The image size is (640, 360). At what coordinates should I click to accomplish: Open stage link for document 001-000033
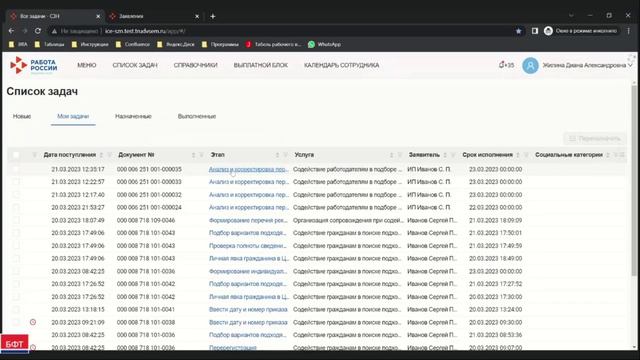(248, 182)
